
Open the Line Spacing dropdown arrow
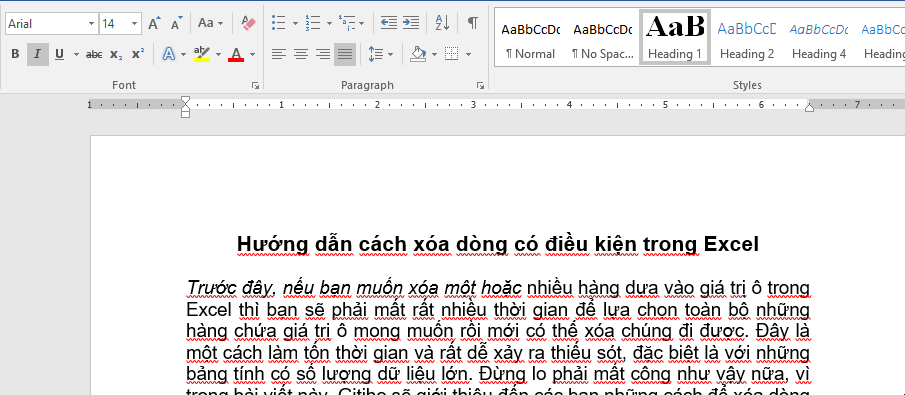(391, 54)
